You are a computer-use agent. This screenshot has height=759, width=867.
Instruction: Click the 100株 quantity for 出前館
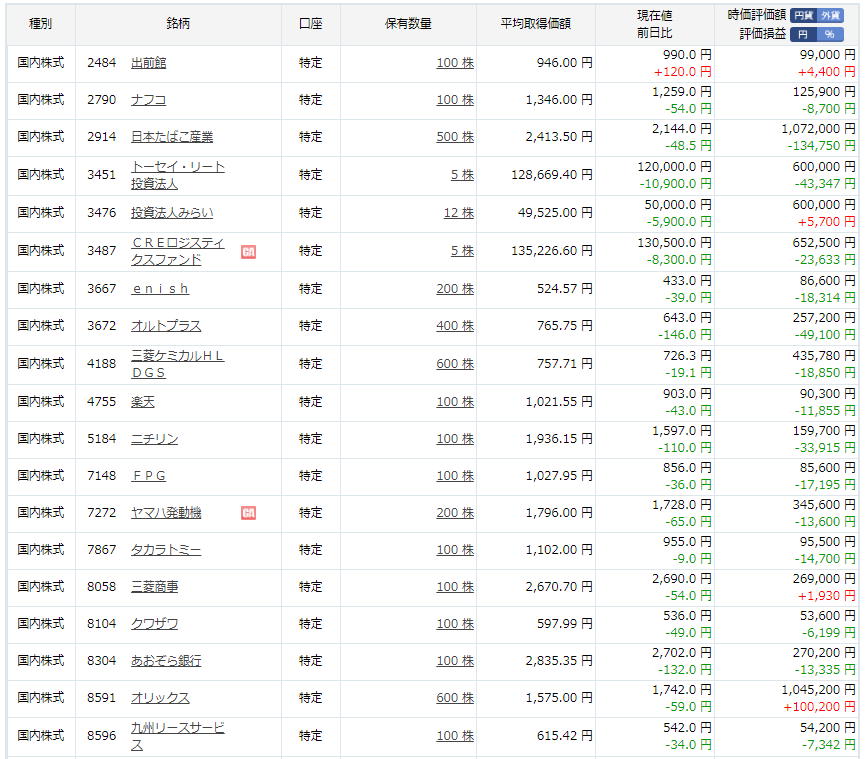click(455, 63)
